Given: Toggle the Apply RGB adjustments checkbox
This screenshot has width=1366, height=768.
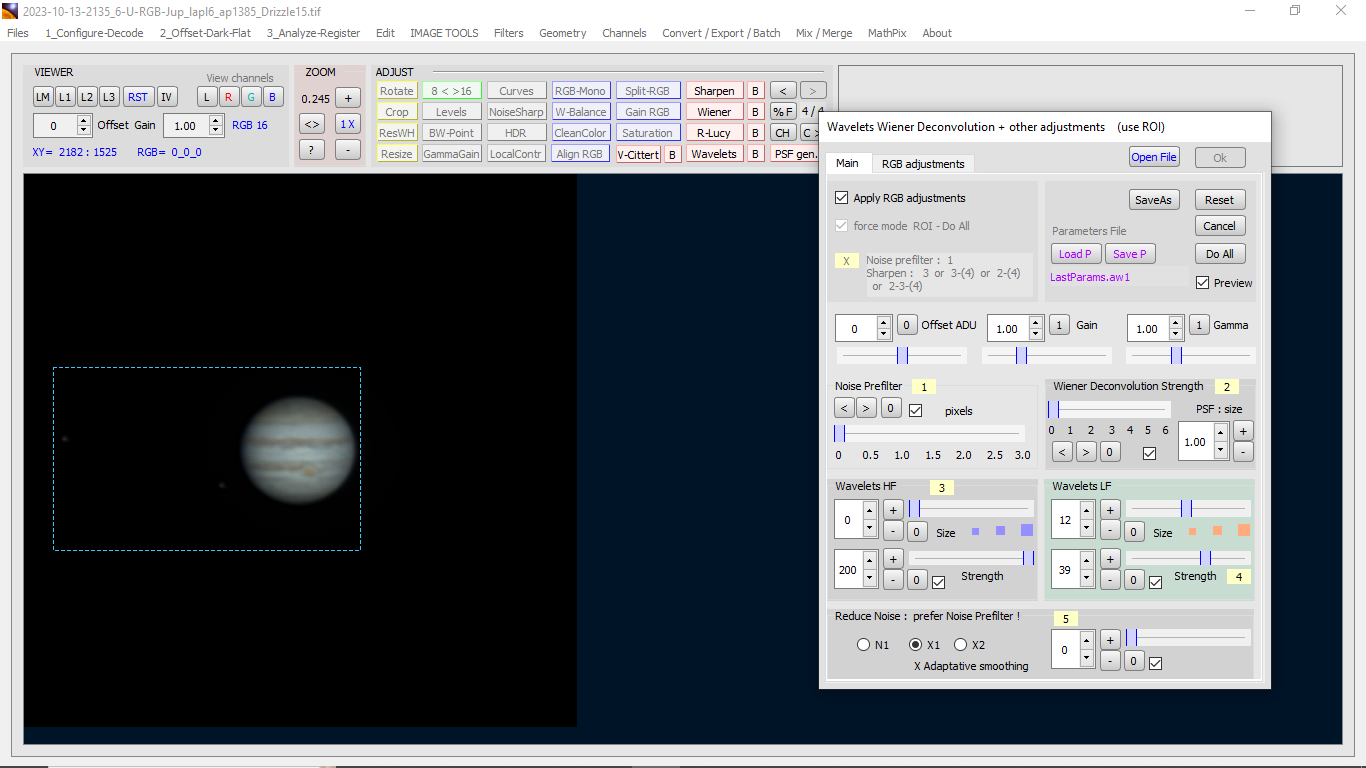Looking at the screenshot, I should coord(842,198).
